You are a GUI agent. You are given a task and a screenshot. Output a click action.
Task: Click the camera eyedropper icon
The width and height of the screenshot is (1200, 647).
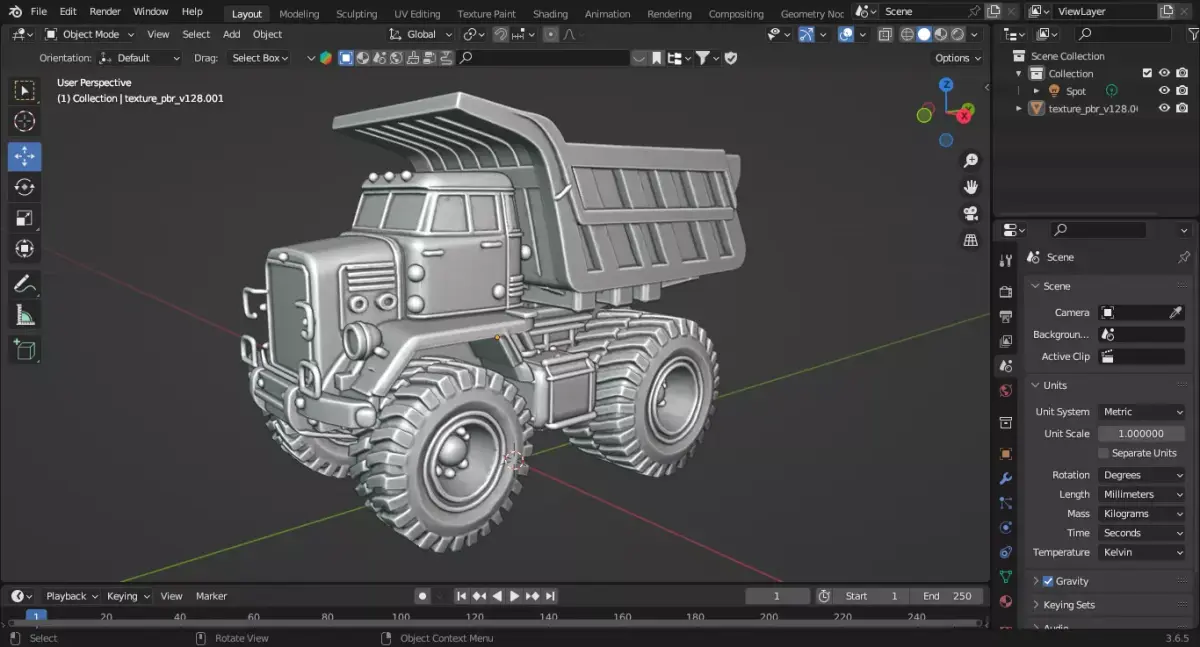[x=1176, y=312]
